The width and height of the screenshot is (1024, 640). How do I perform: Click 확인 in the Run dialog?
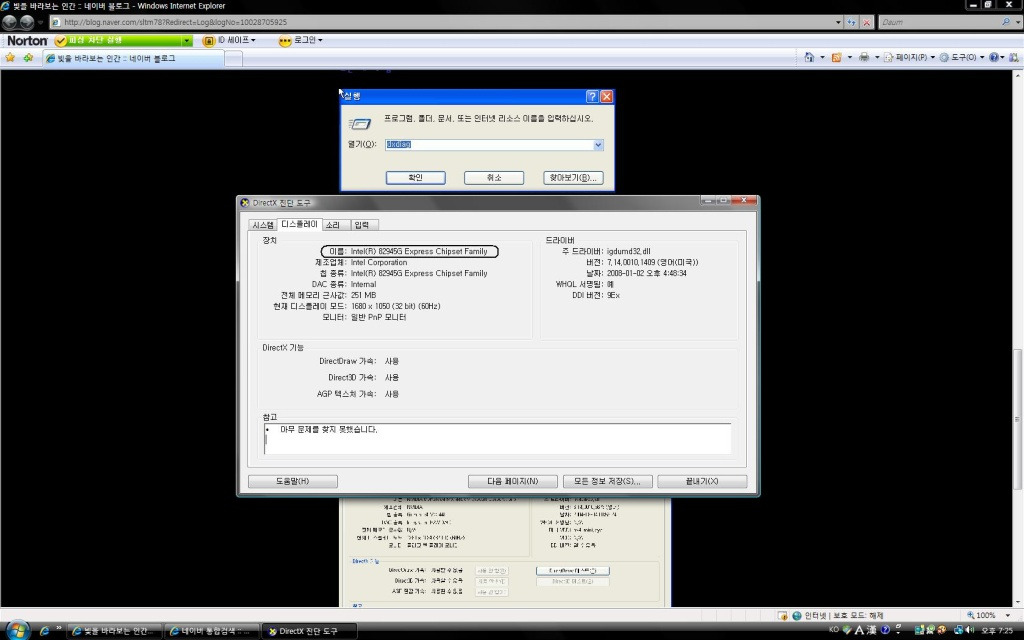click(415, 178)
